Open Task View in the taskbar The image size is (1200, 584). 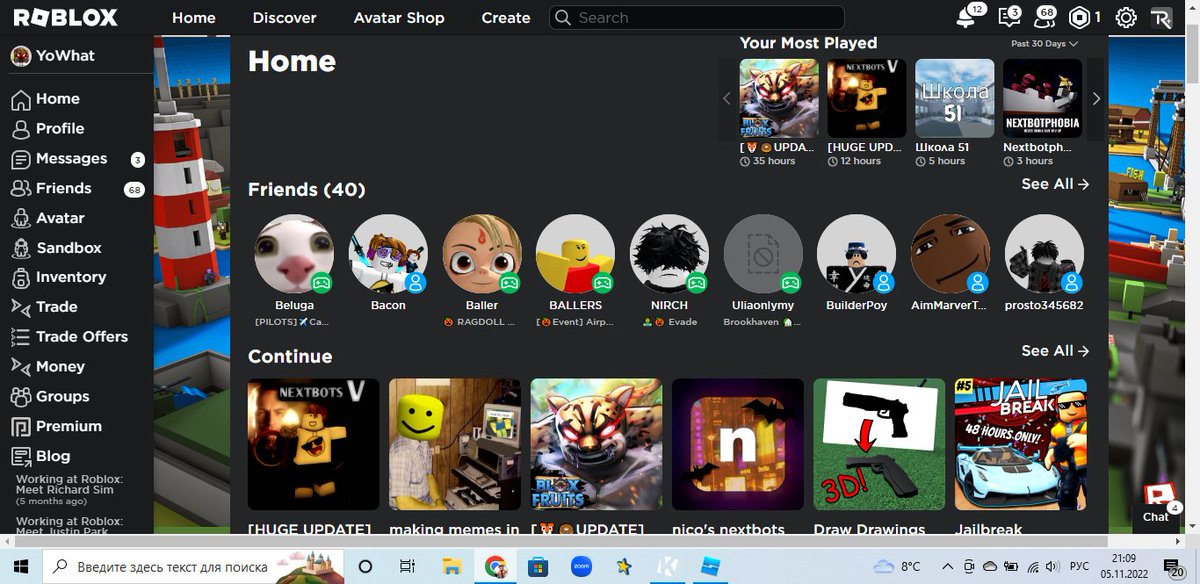click(407, 566)
